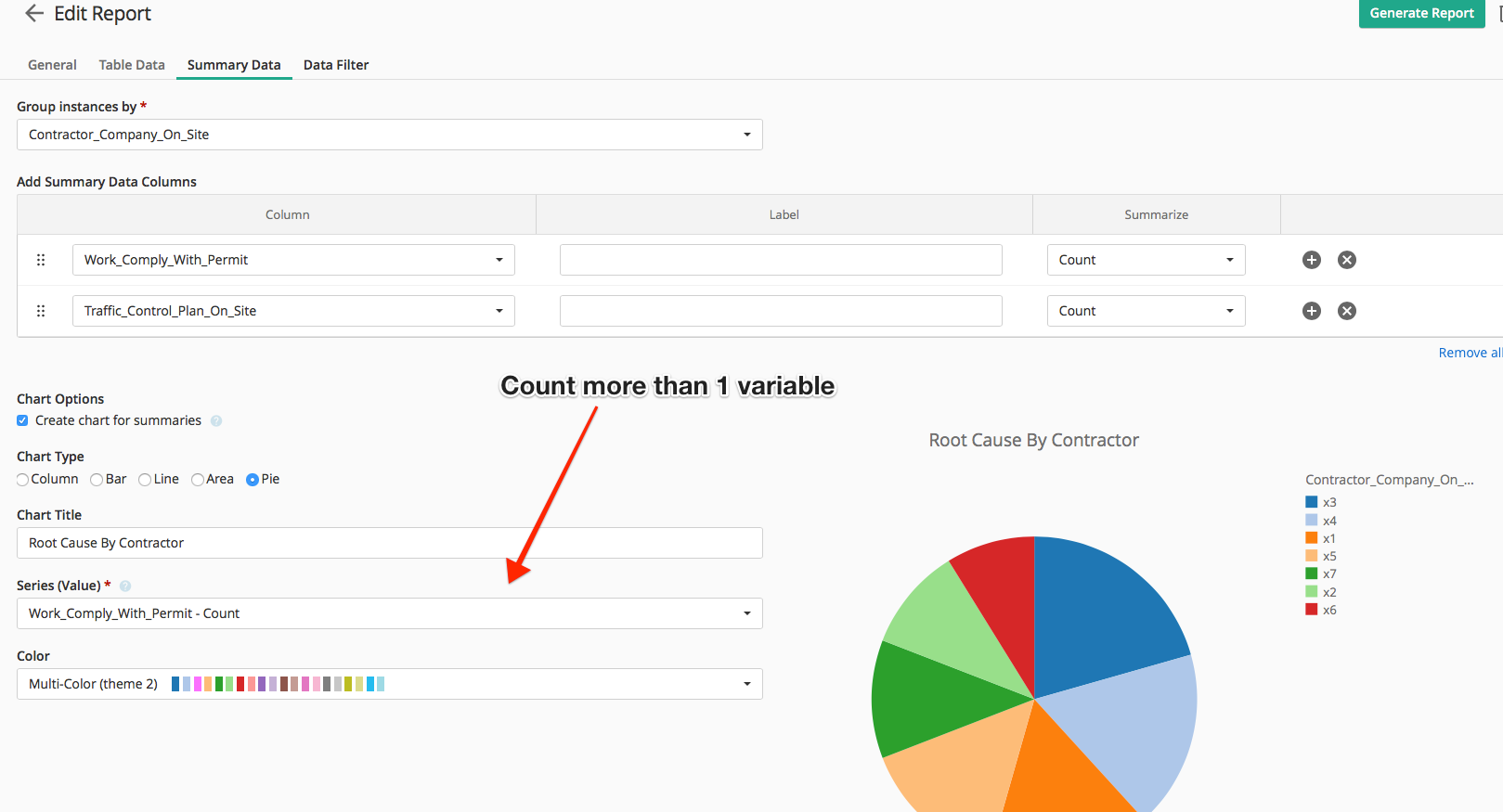Select Line chart type
Image resolution: width=1503 pixels, height=812 pixels.
[145, 480]
